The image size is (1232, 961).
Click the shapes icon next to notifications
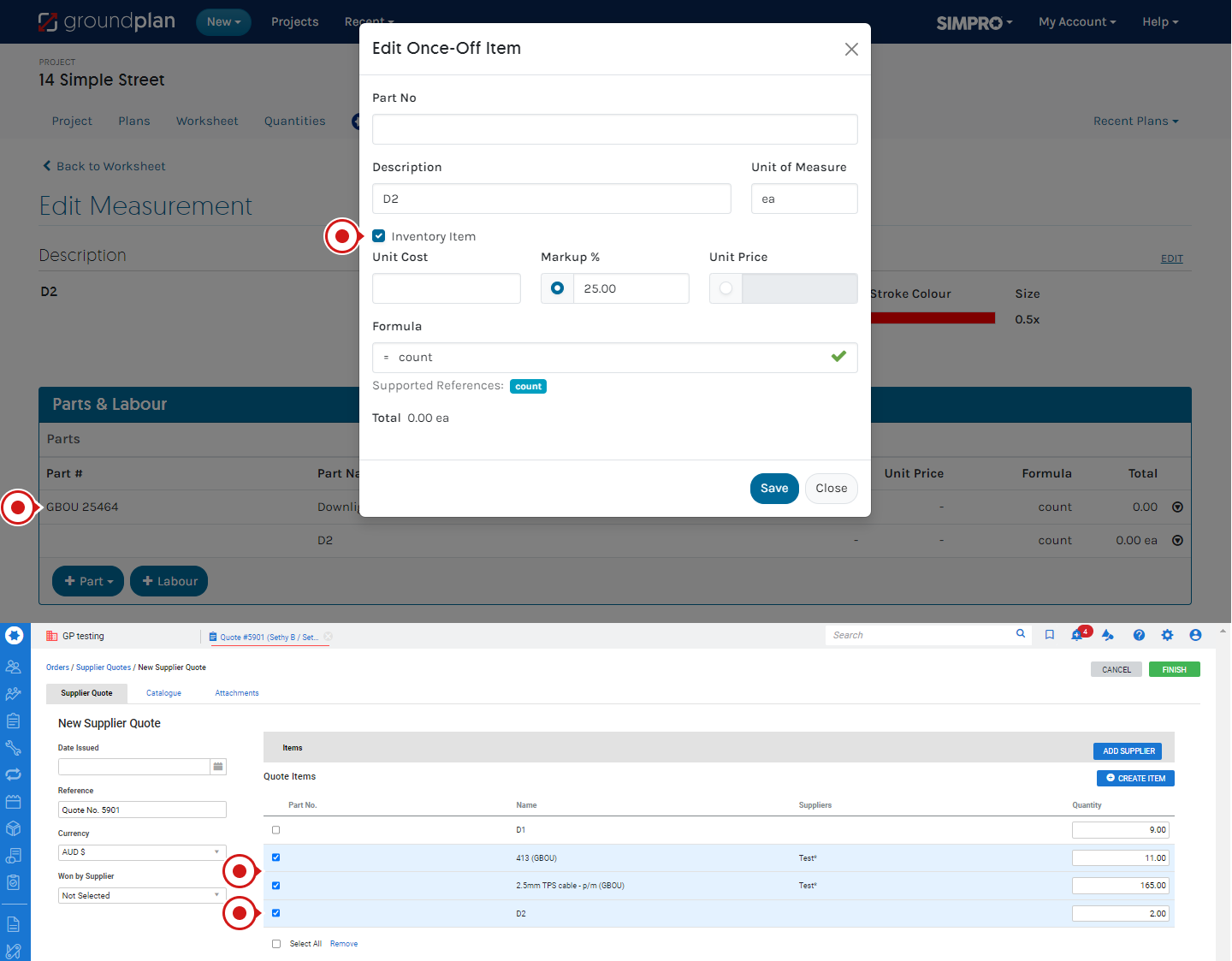click(1108, 635)
